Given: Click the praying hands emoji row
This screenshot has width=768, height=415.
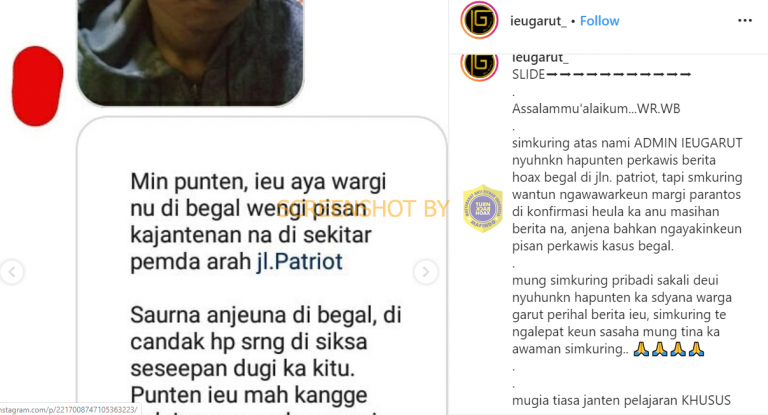Looking at the screenshot, I should tap(669, 349).
